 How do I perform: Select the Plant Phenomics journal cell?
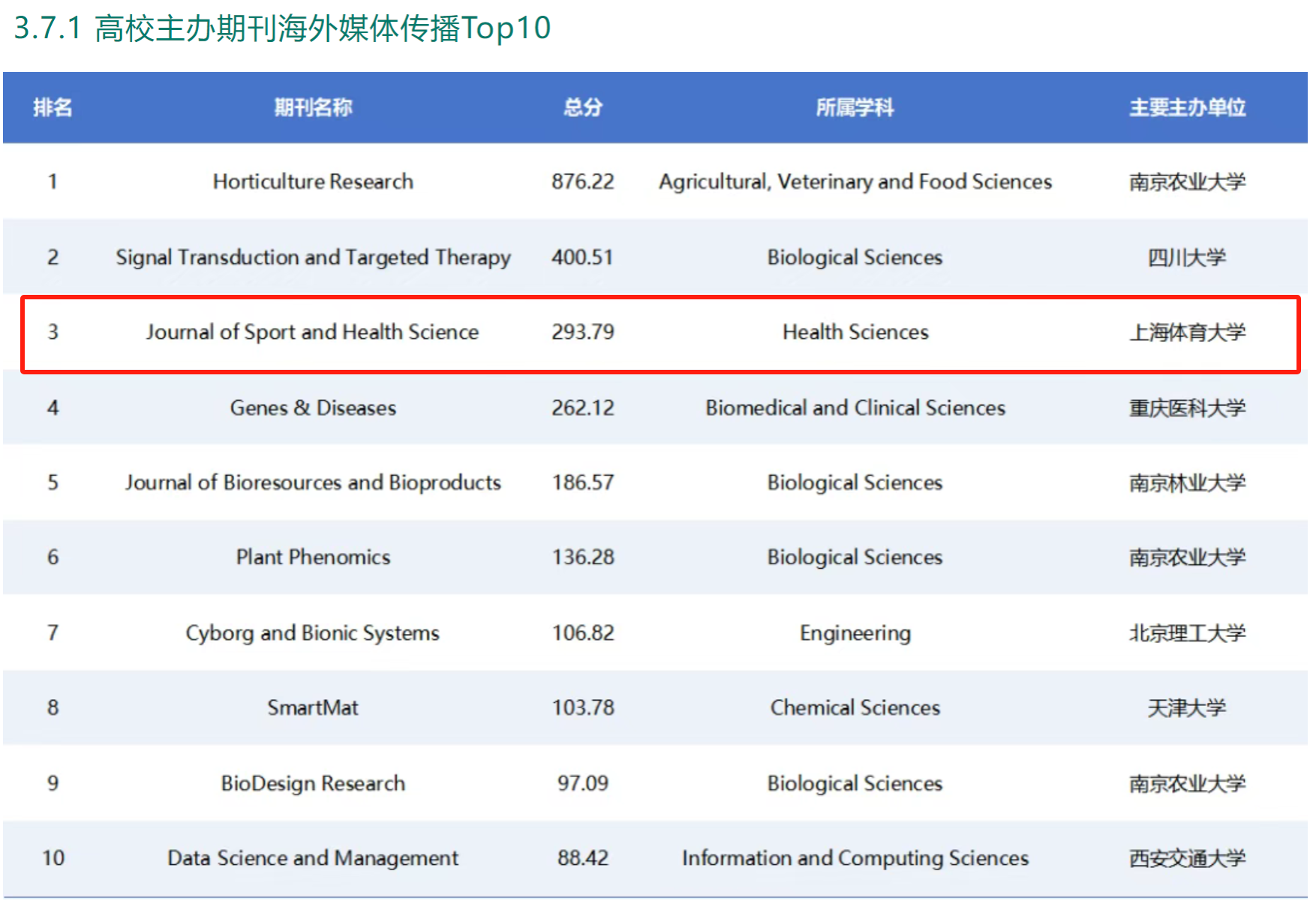[x=313, y=557]
